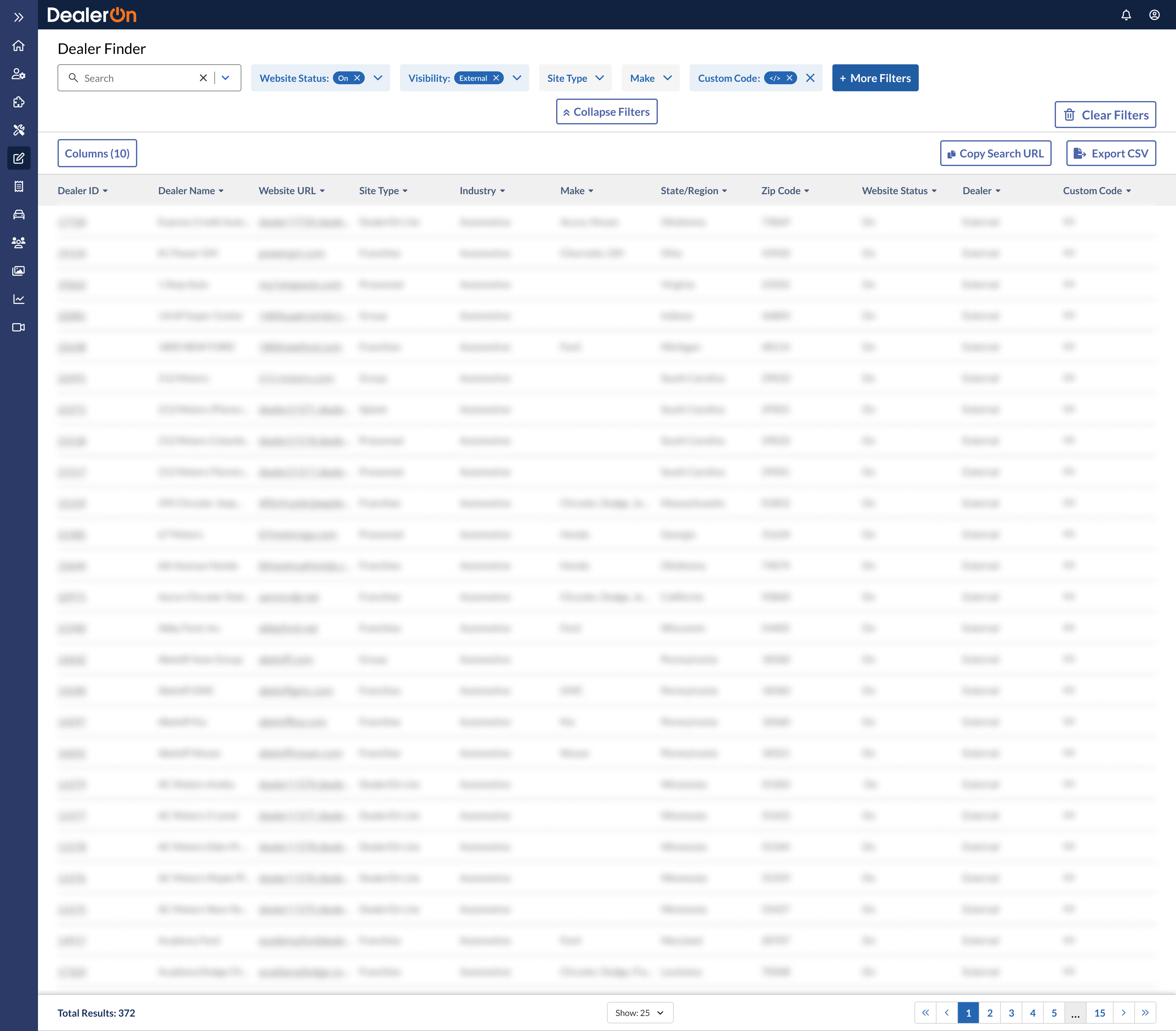Click the puzzle piece integrations icon

tap(18, 102)
